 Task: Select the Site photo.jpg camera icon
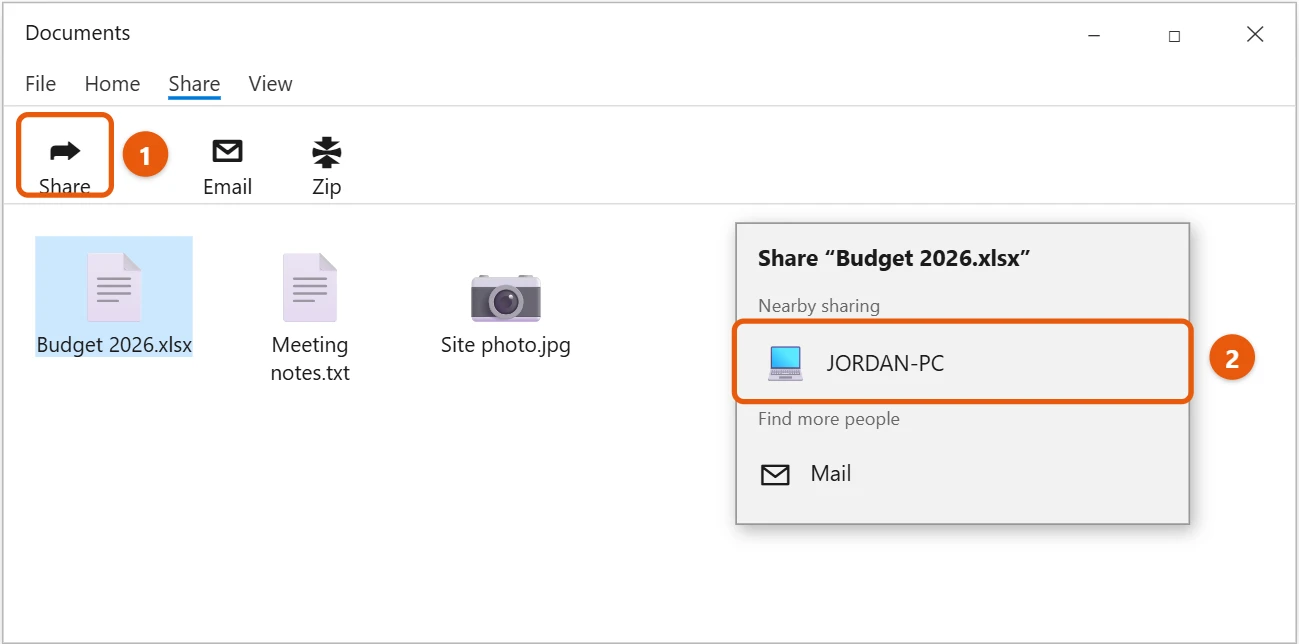pyautogui.click(x=506, y=297)
